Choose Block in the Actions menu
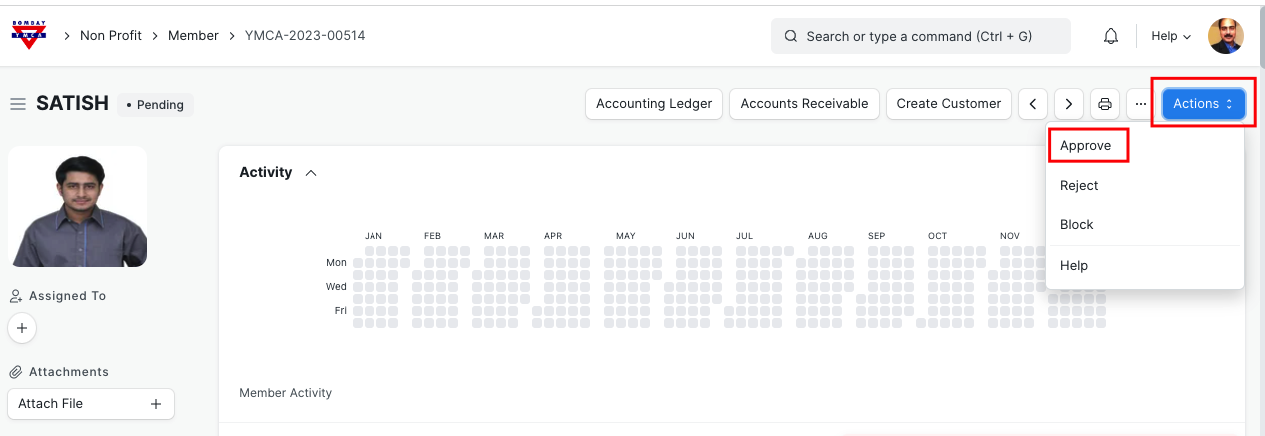 point(1077,225)
